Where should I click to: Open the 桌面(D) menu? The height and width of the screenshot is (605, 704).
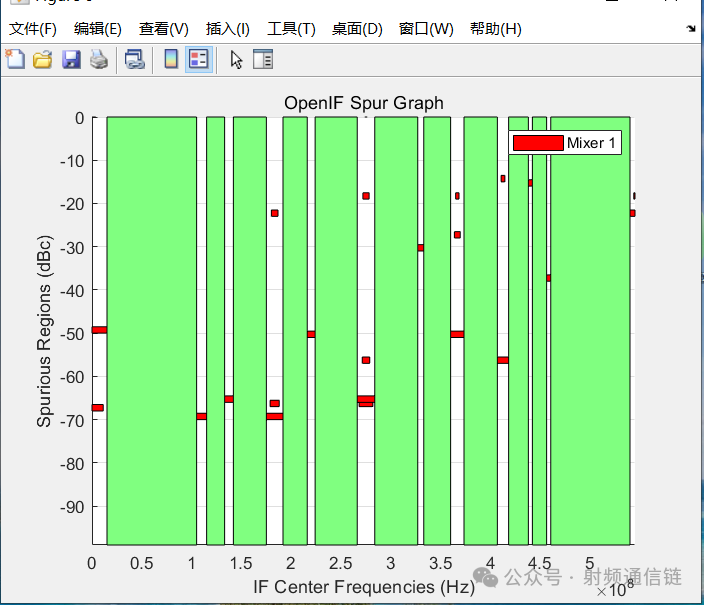click(357, 29)
